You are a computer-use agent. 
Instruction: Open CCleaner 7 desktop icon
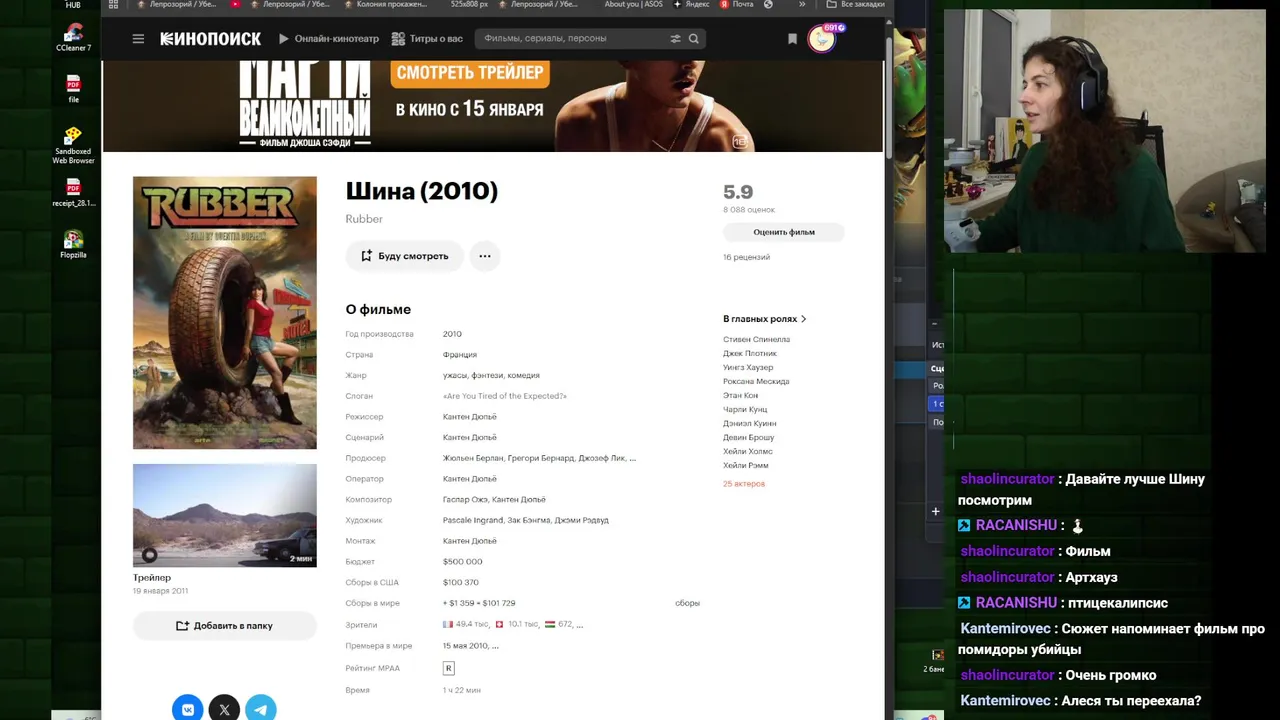pos(73,38)
